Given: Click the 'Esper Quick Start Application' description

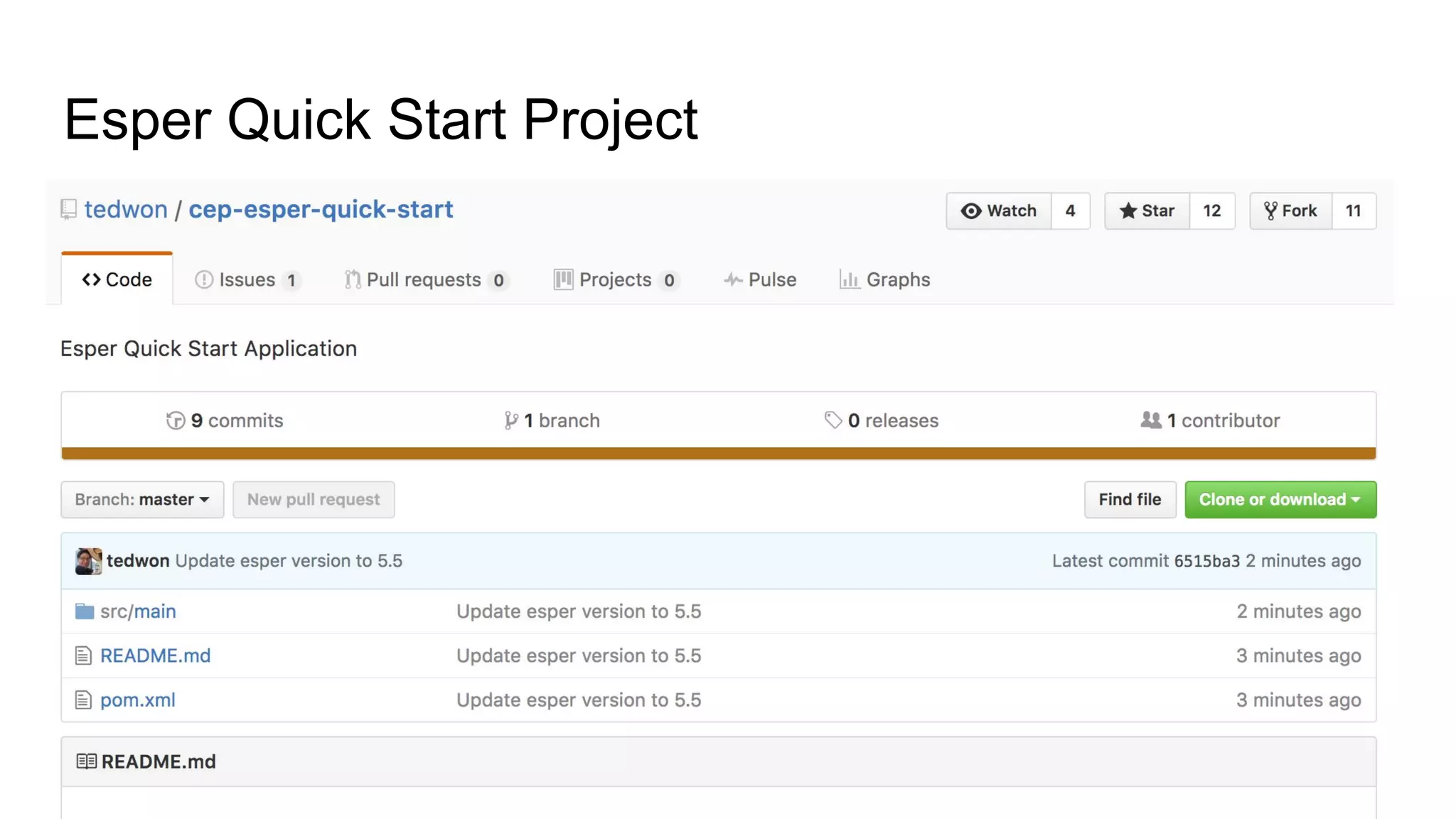Looking at the screenshot, I should pyautogui.click(x=208, y=349).
